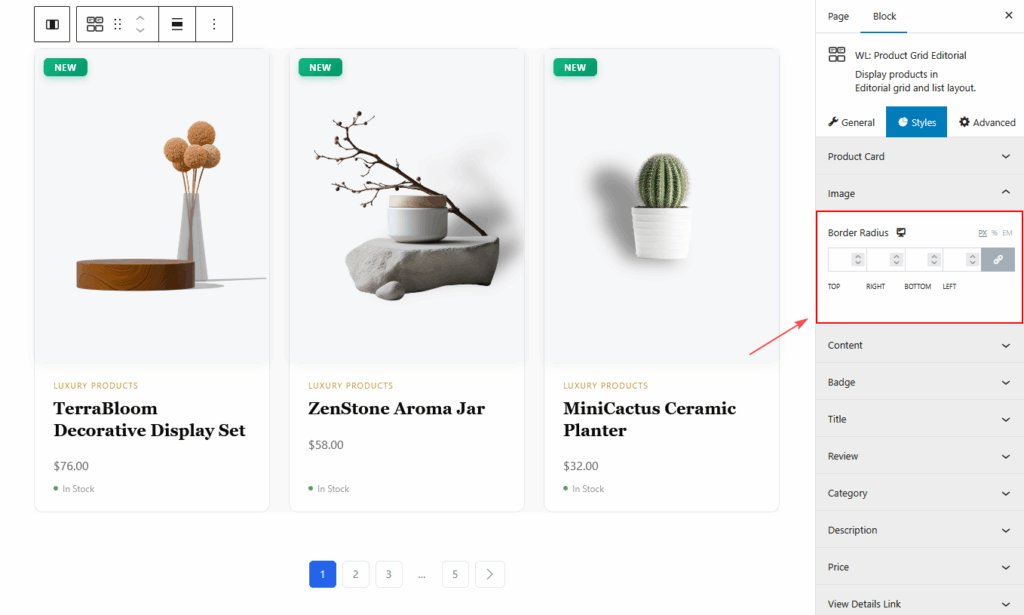Open the ZenStone Aroma Jar product title
Viewport: 1024px width, 615px height.
click(396, 408)
